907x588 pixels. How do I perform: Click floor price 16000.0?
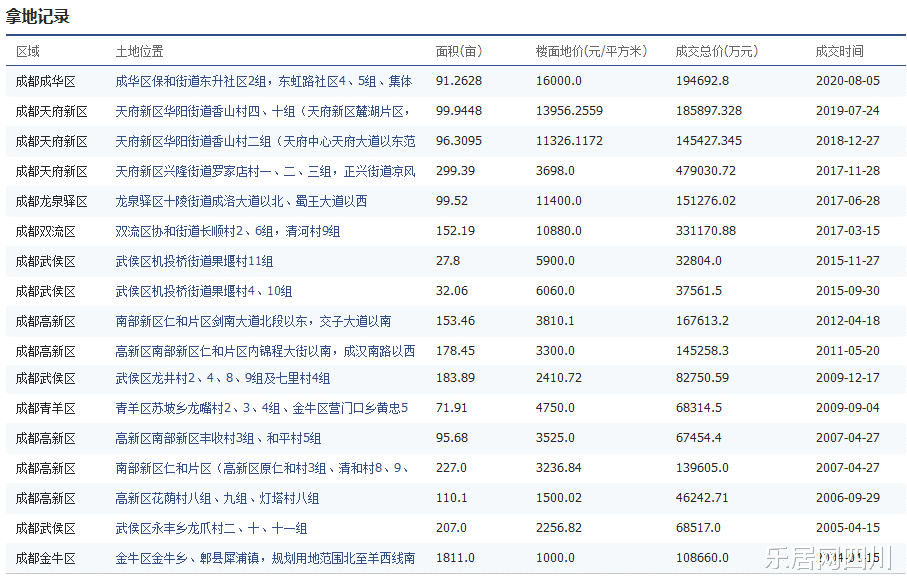[559, 81]
